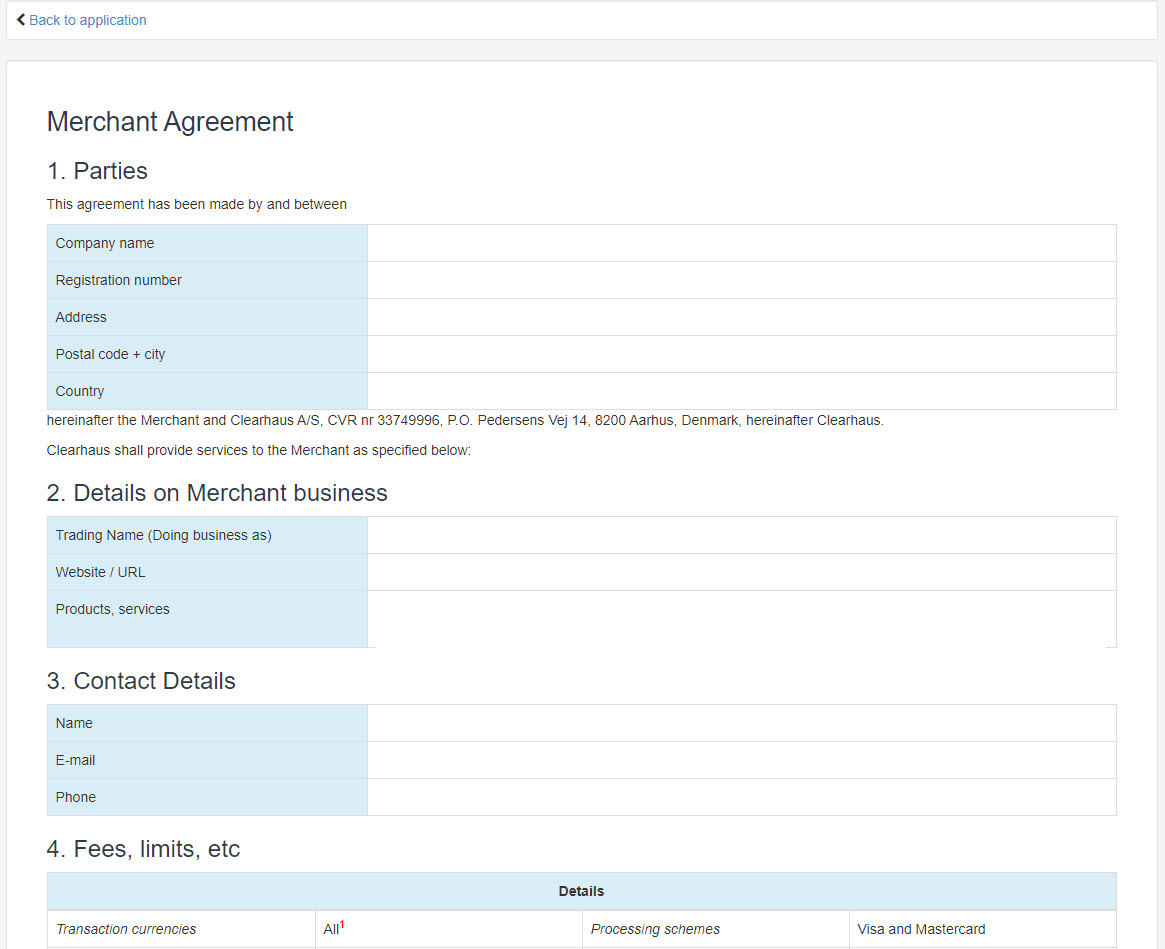Click the 'Registration number' label
Viewport: 1165px width, 949px height.
[x=118, y=280]
